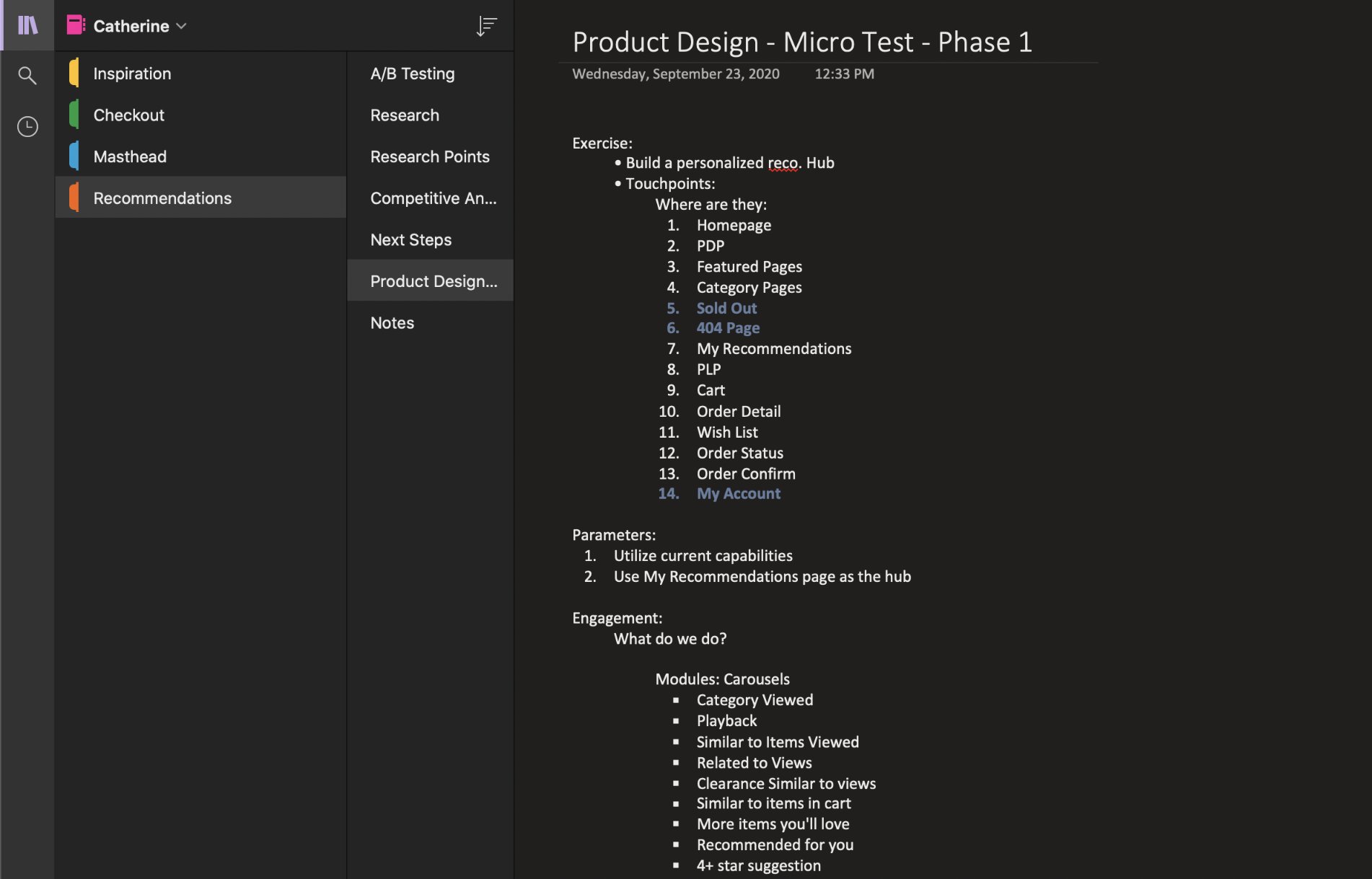Open the page sort options
The width and height of the screenshot is (1372, 879).
tap(487, 25)
